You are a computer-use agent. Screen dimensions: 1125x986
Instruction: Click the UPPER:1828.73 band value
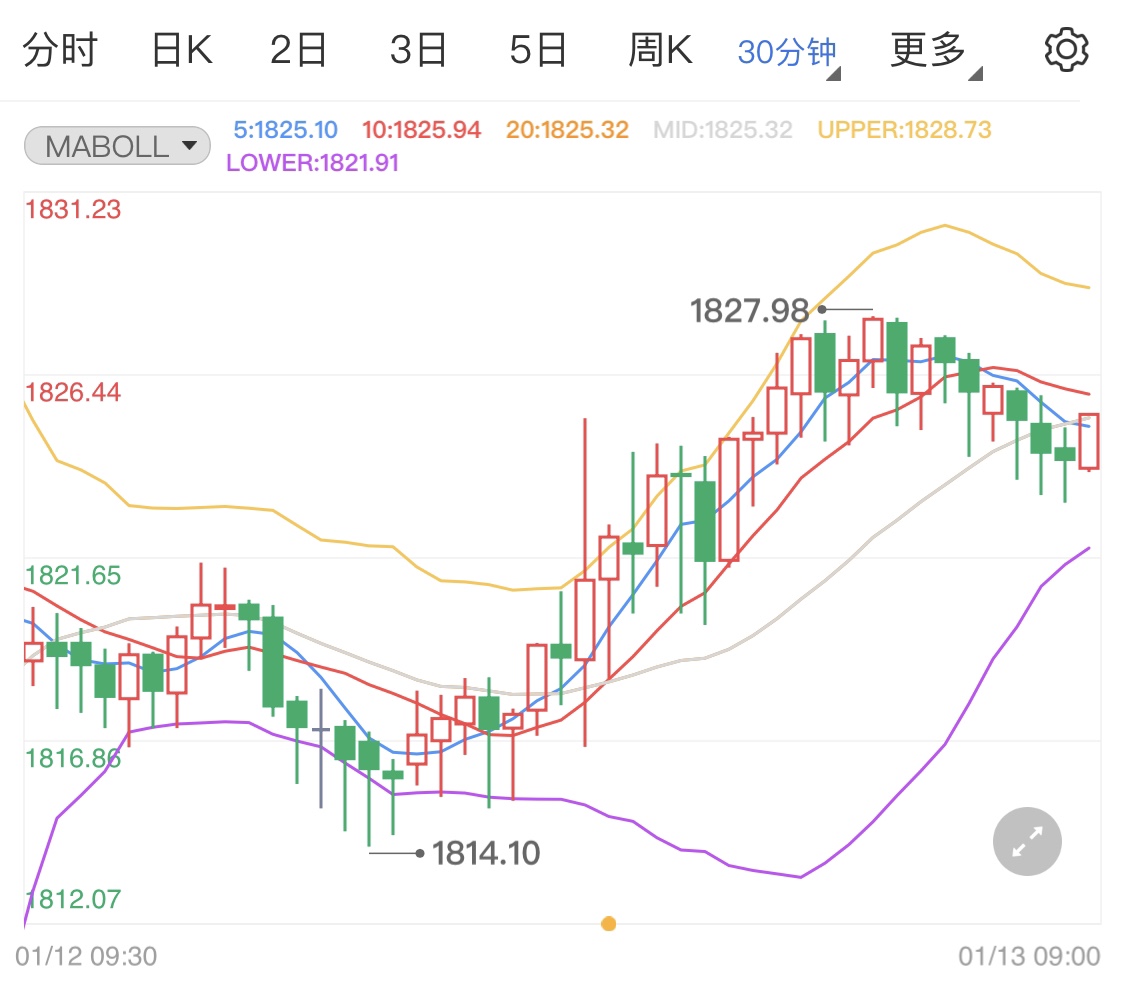(904, 130)
